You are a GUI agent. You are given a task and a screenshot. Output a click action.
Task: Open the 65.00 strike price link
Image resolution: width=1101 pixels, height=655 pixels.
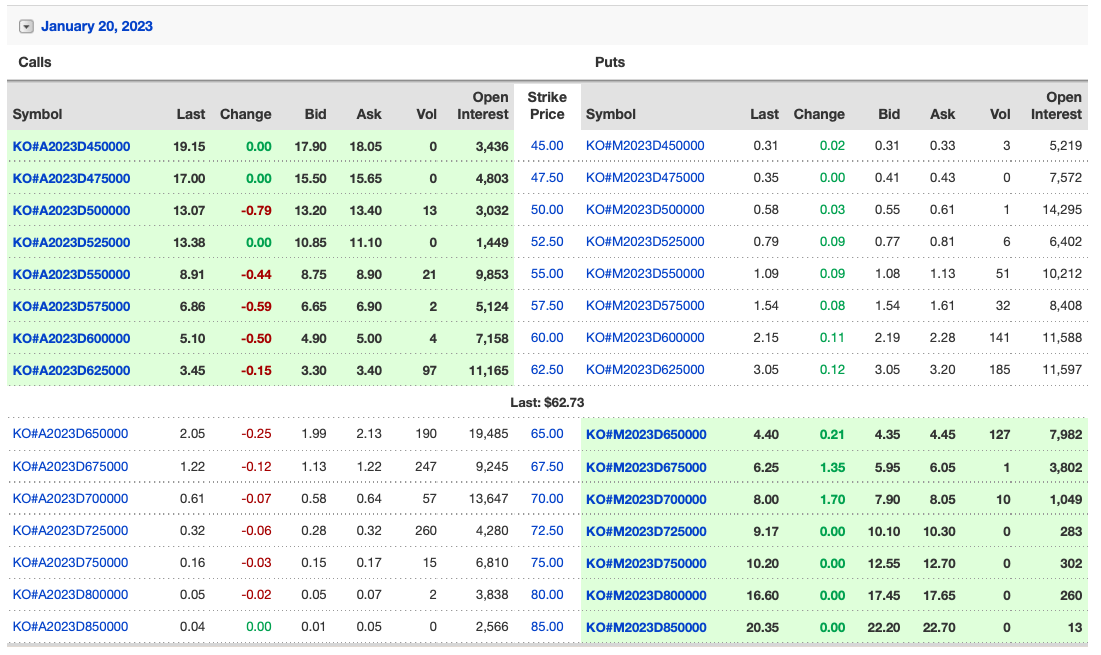point(547,435)
